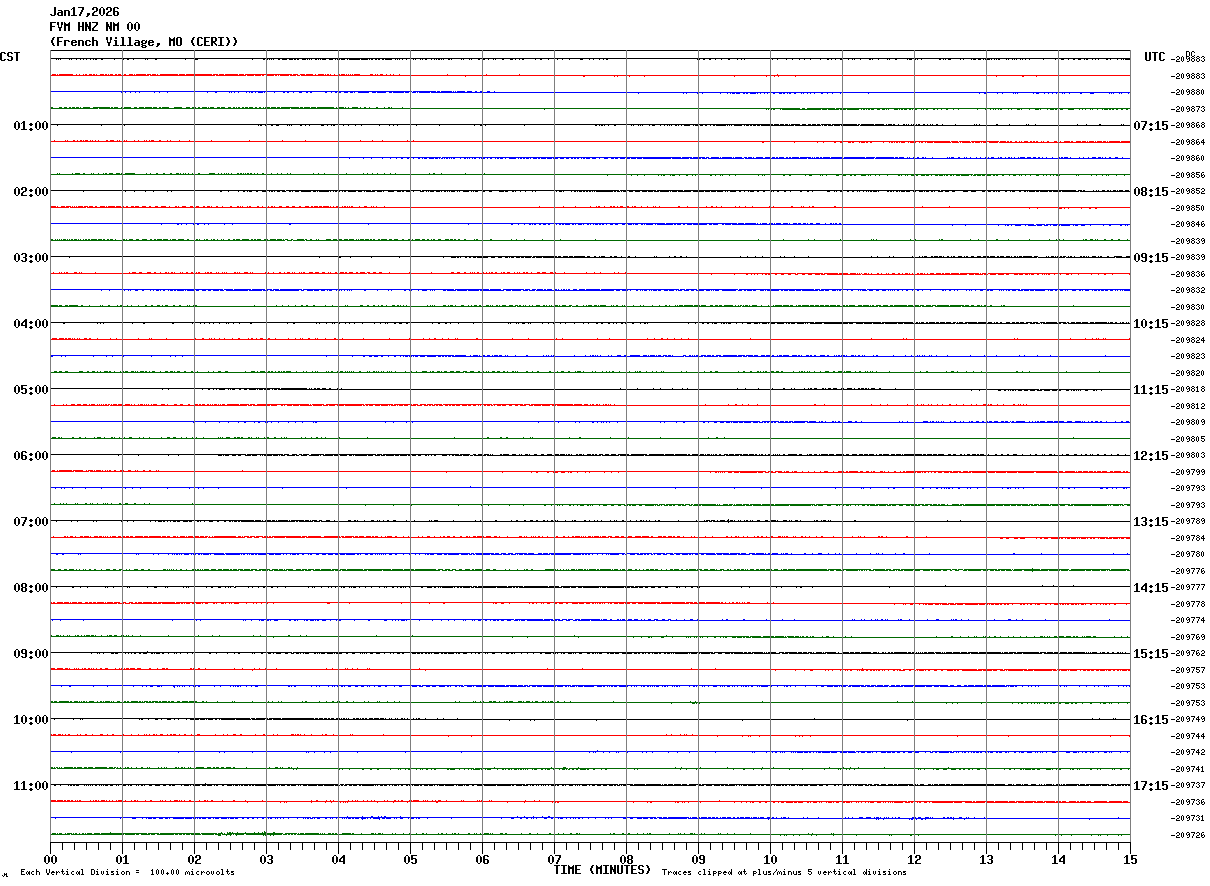Click the DC offset value '-209799'
The width and height of the screenshot is (1210, 886).
coord(1189,472)
